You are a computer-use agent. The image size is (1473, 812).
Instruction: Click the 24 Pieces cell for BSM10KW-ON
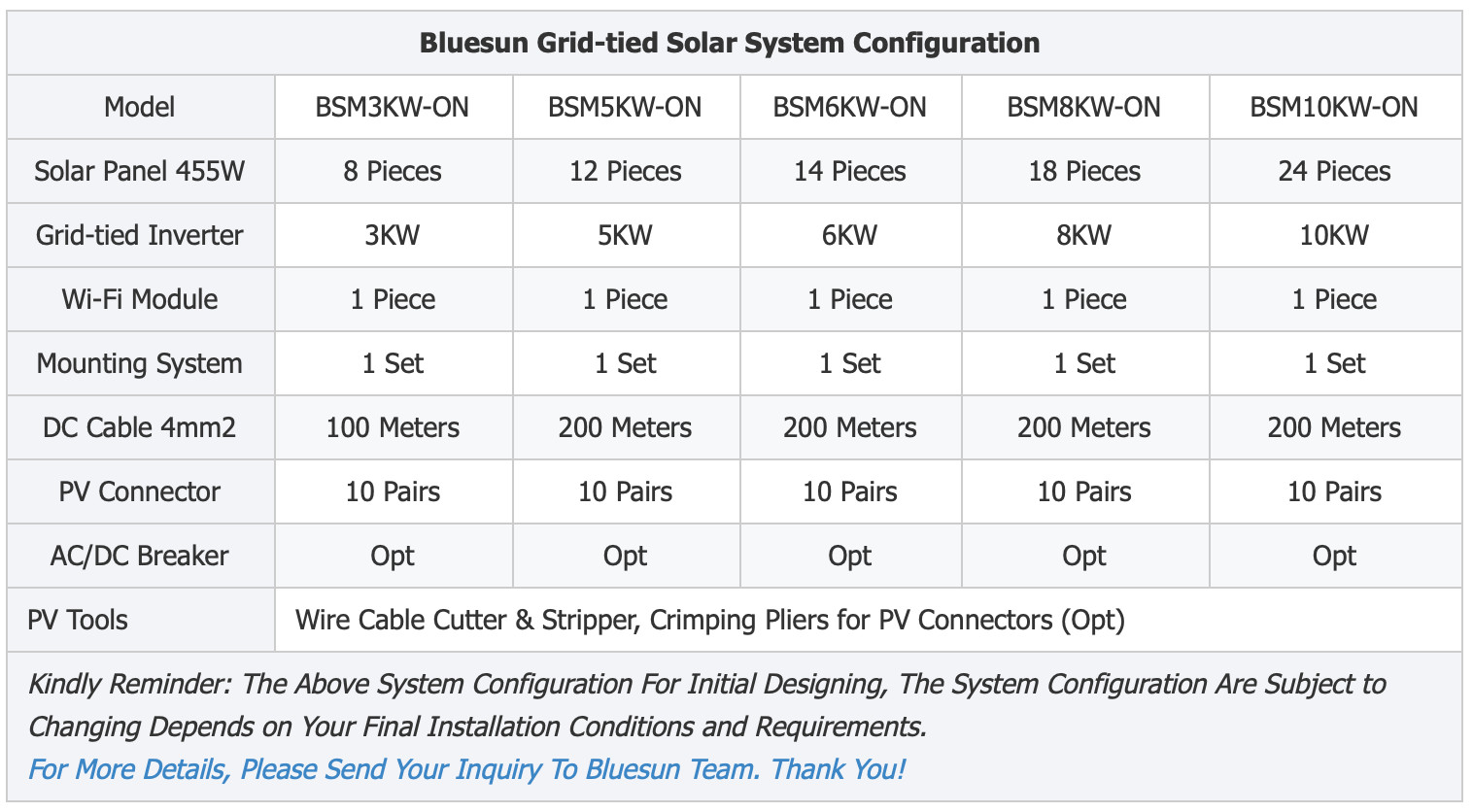[1334, 171]
